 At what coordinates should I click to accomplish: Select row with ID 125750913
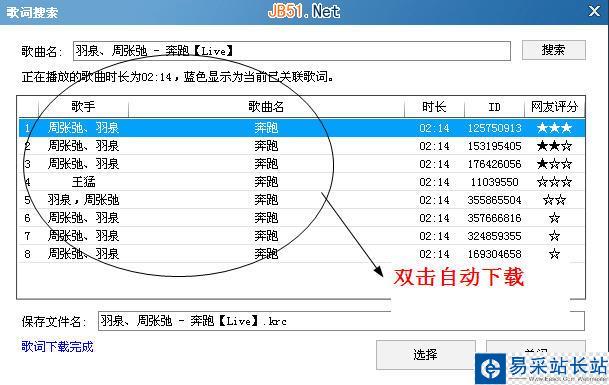click(302, 128)
